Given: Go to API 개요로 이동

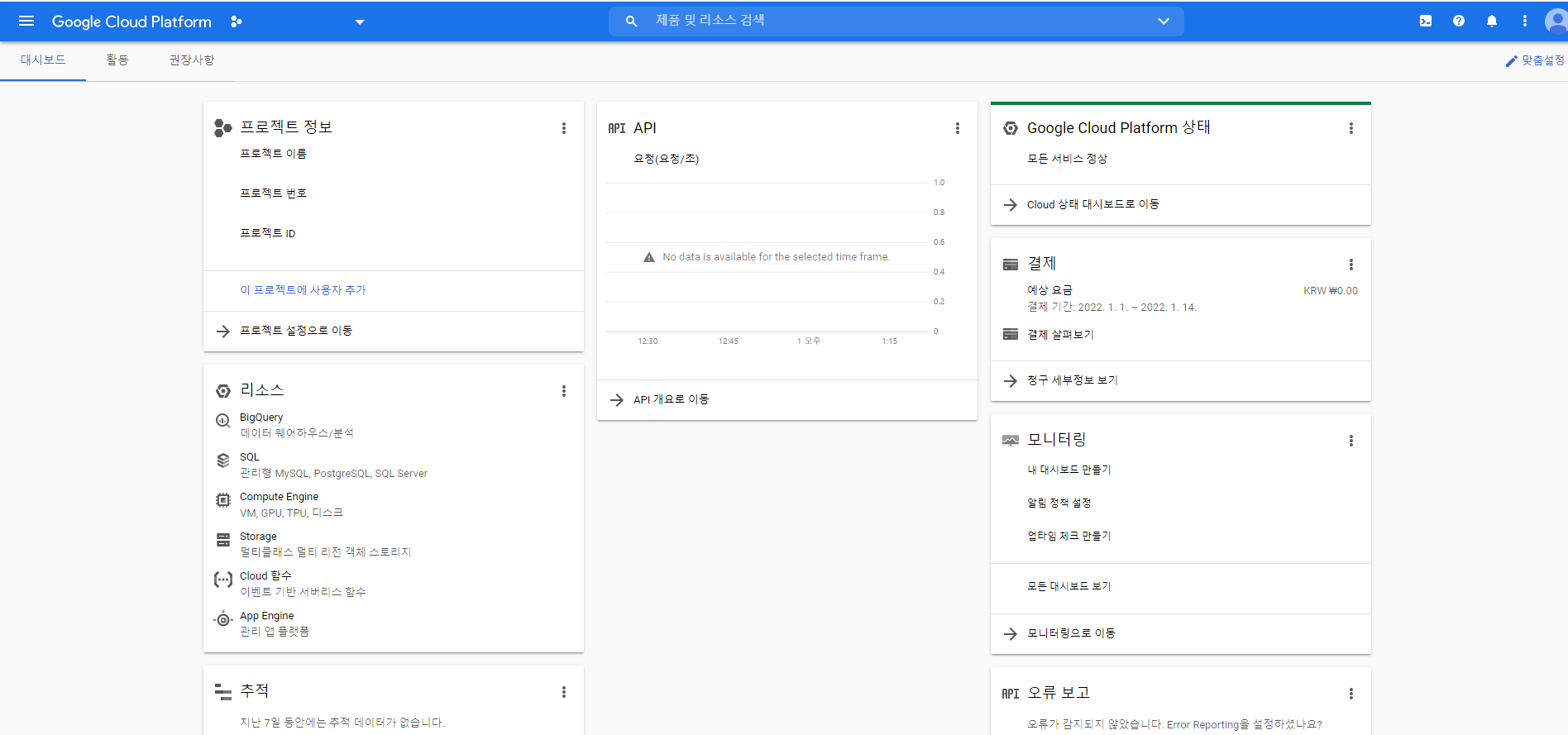Looking at the screenshot, I should coord(671,399).
